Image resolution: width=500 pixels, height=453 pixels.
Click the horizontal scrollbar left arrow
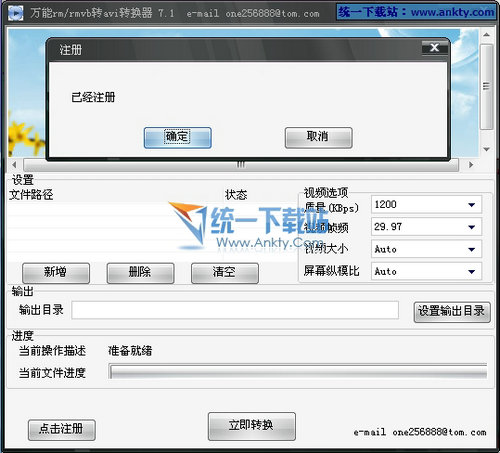(x=14, y=165)
